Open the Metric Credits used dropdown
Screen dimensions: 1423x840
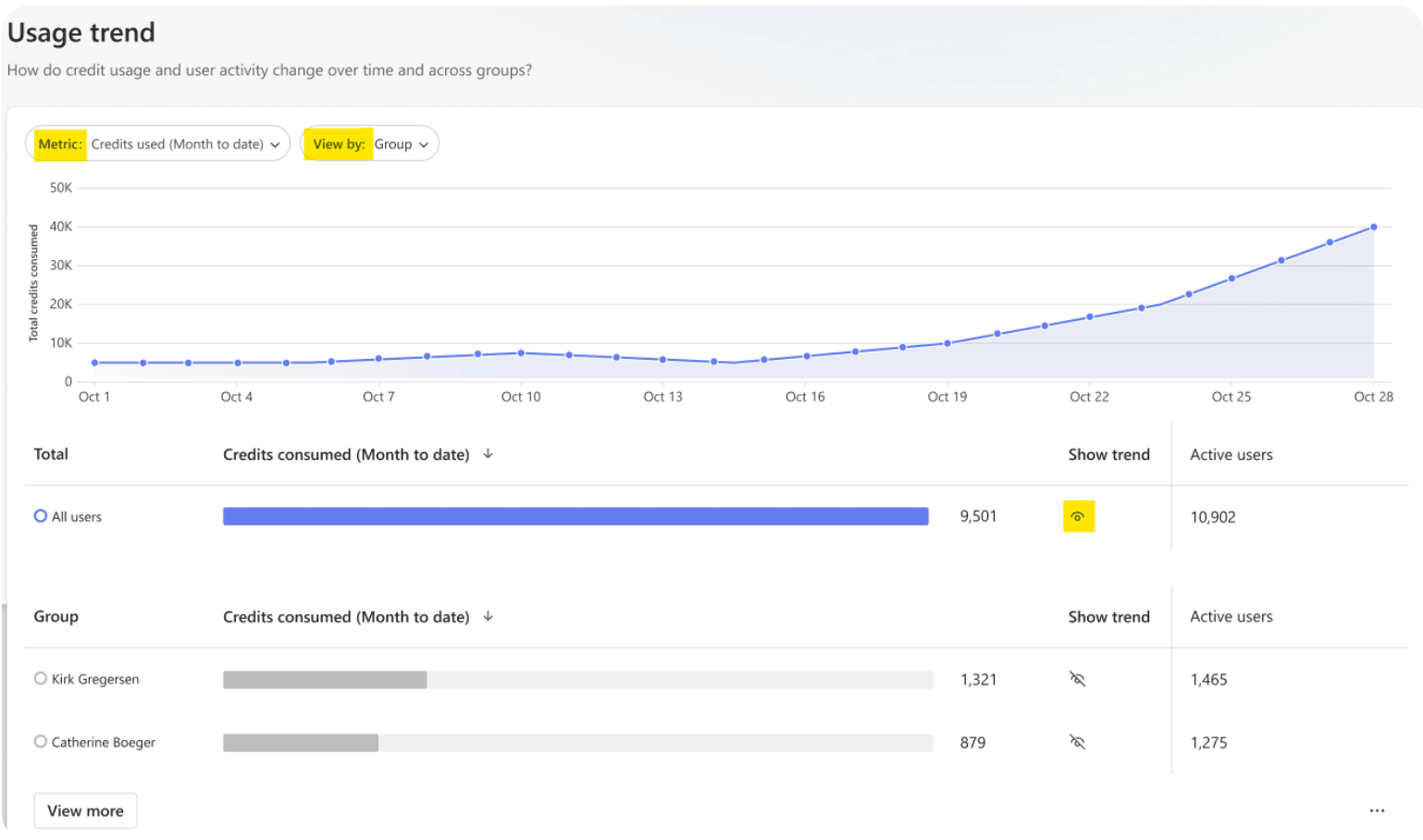point(157,143)
